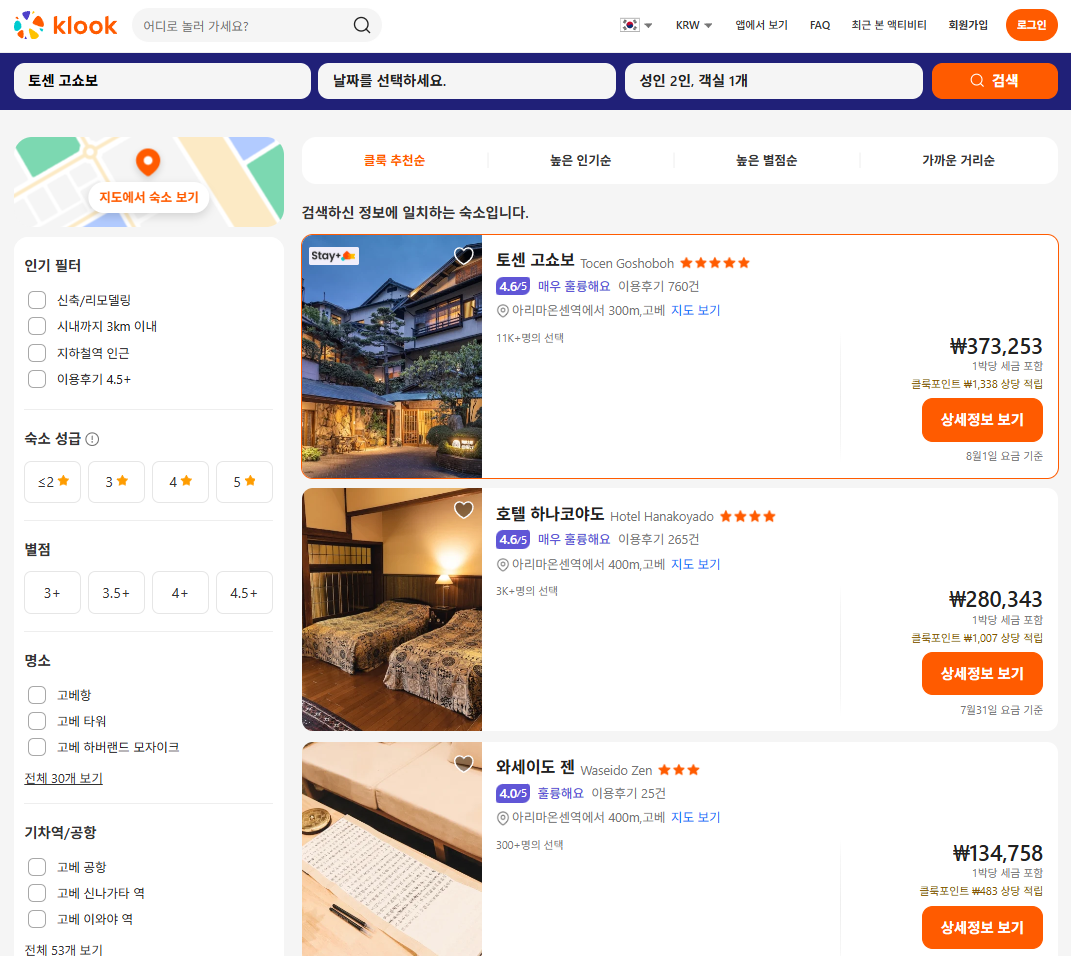Select the 높은 별점순 sort tab
Viewport: 1071px width, 956px height.
click(x=766, y=160)
